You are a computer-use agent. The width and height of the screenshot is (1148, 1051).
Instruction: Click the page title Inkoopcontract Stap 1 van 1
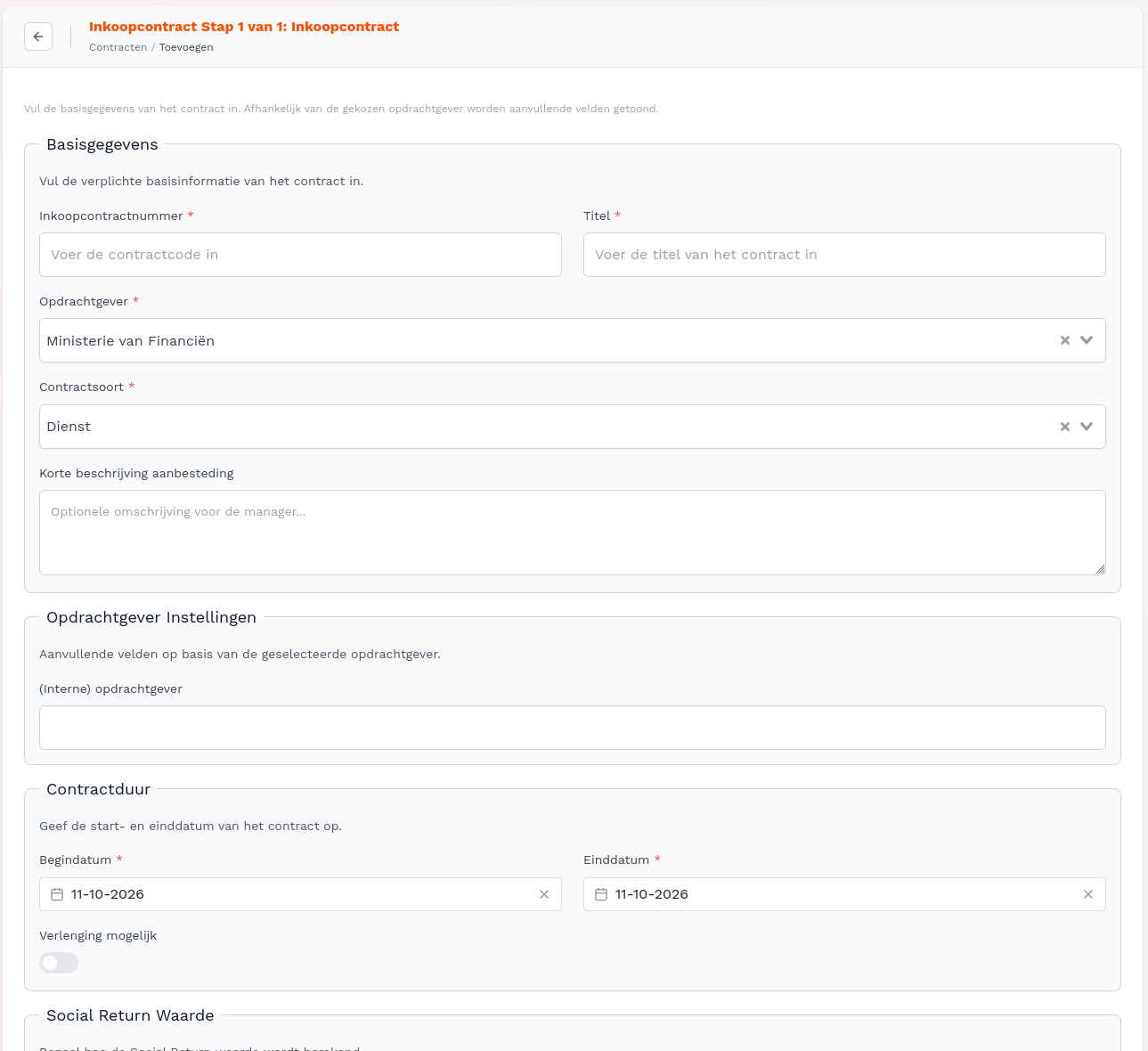[244, 27]
